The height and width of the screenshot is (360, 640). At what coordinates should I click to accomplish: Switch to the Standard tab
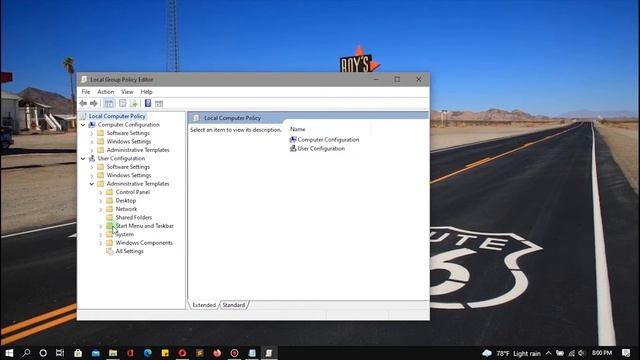[233, 305]
